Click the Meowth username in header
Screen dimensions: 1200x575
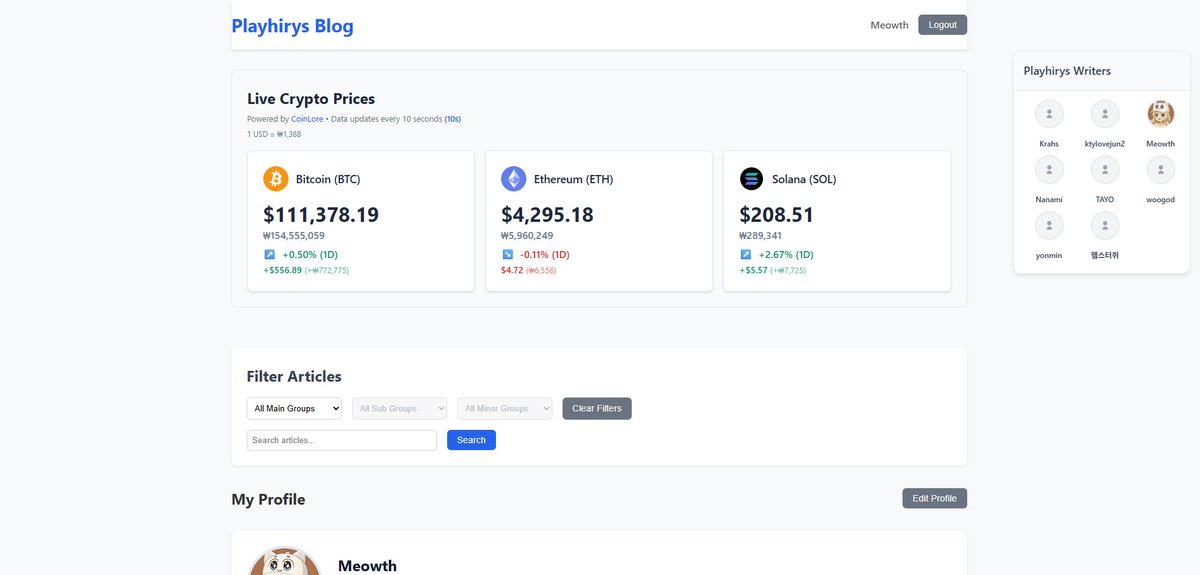tap(890, 25)
